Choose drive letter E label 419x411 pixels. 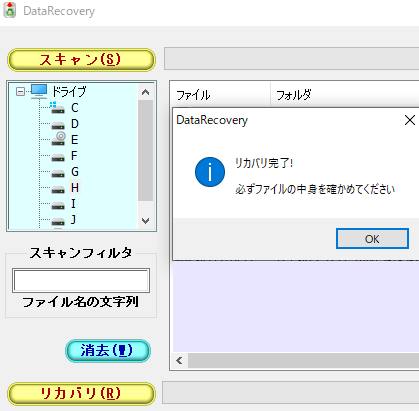(x=74, y=140)
